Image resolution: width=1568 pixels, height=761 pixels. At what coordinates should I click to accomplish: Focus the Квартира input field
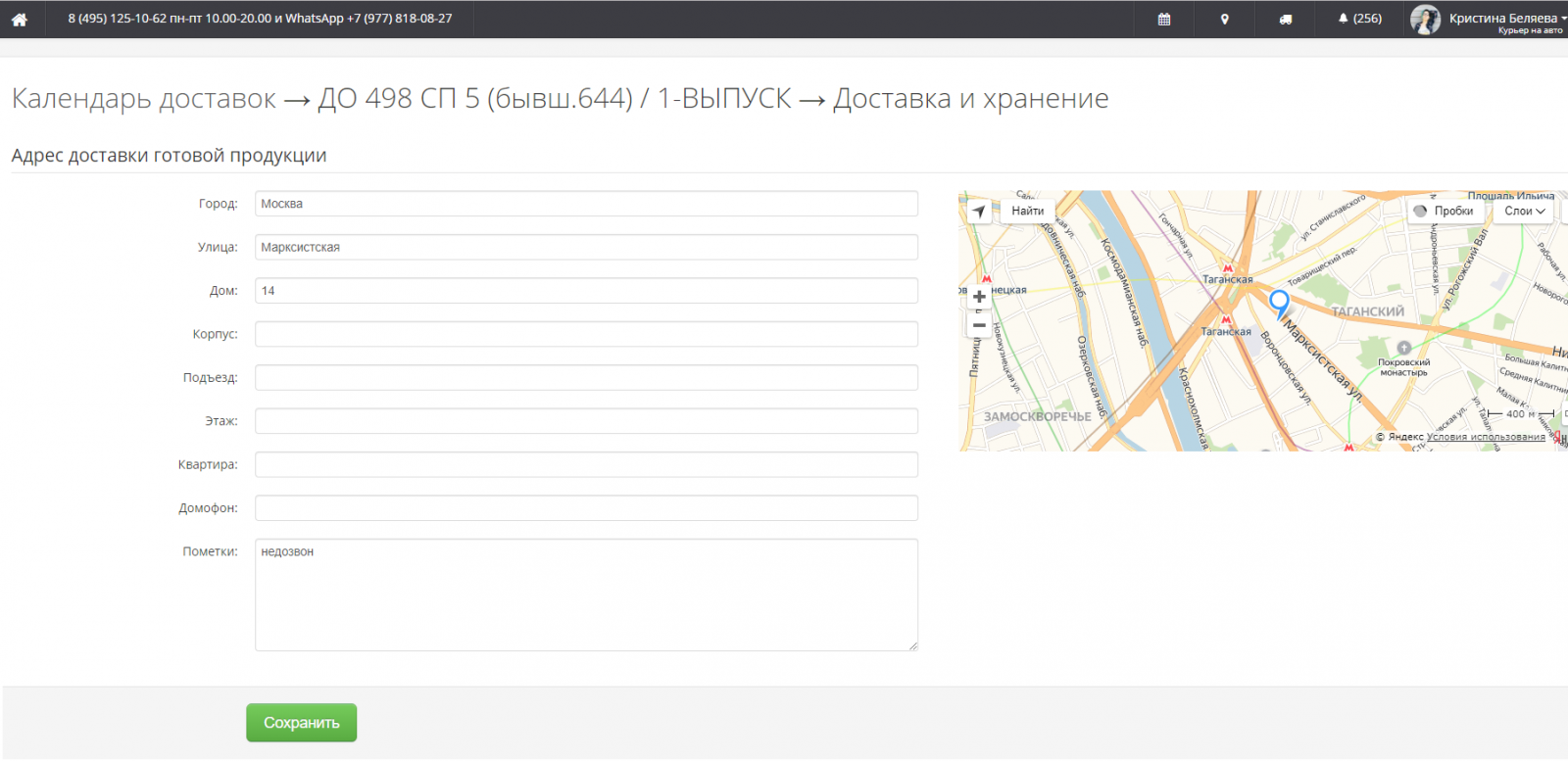586,464
